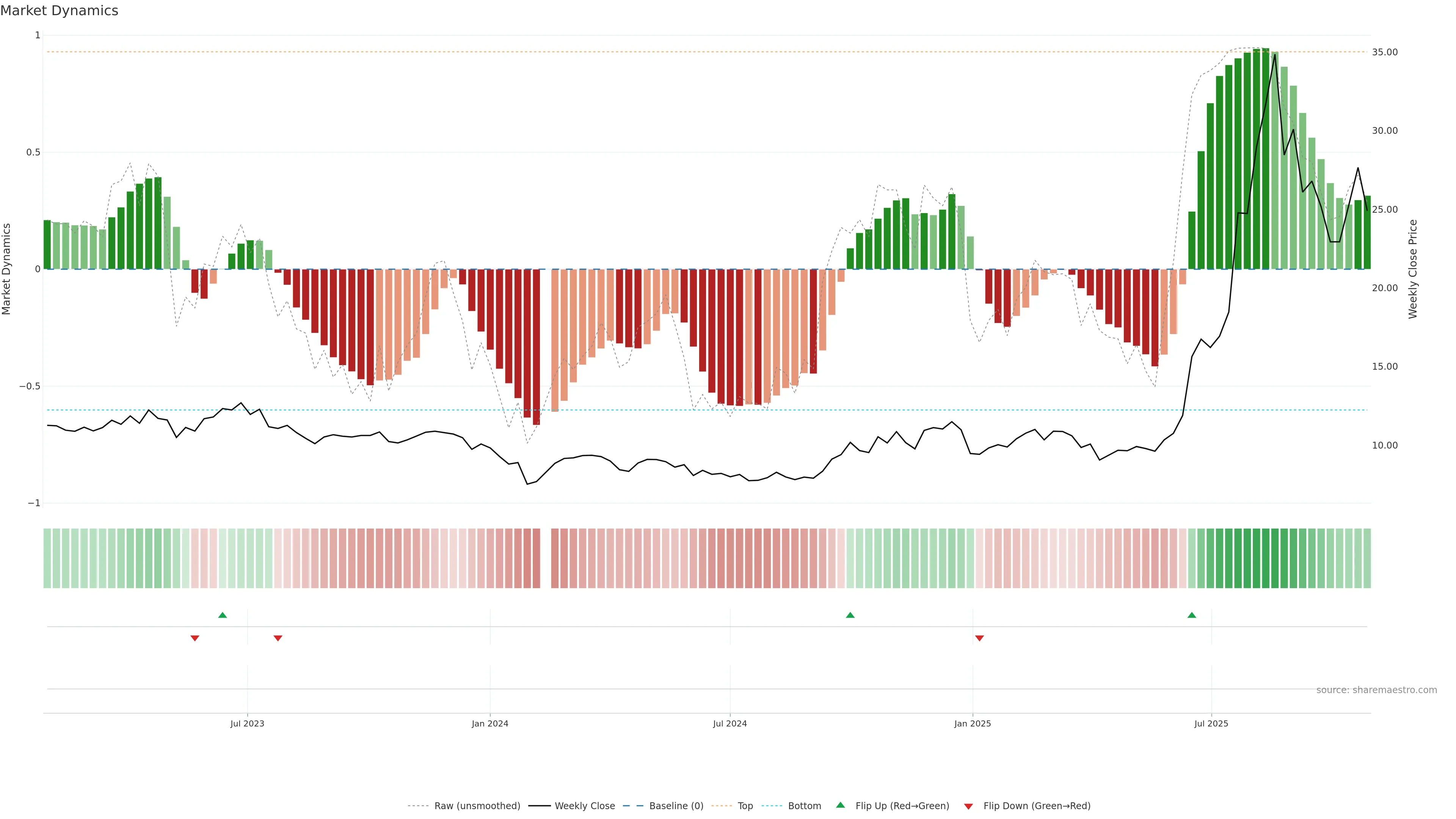Click the Market Dynamics chart title
The image size is (1456, 819).
coord(60,11)
